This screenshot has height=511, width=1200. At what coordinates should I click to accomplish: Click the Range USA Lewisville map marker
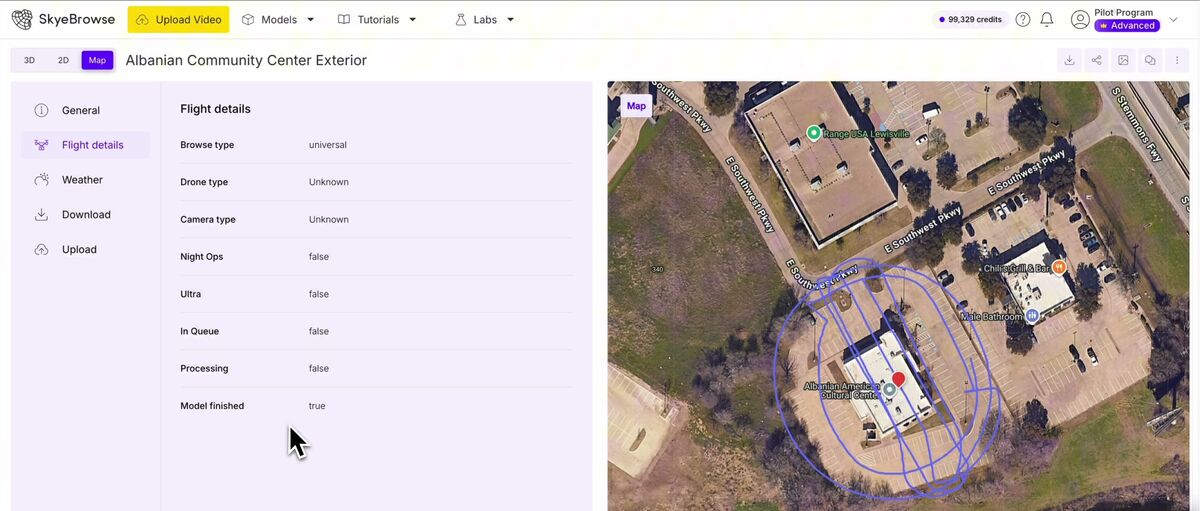point(814,133)
